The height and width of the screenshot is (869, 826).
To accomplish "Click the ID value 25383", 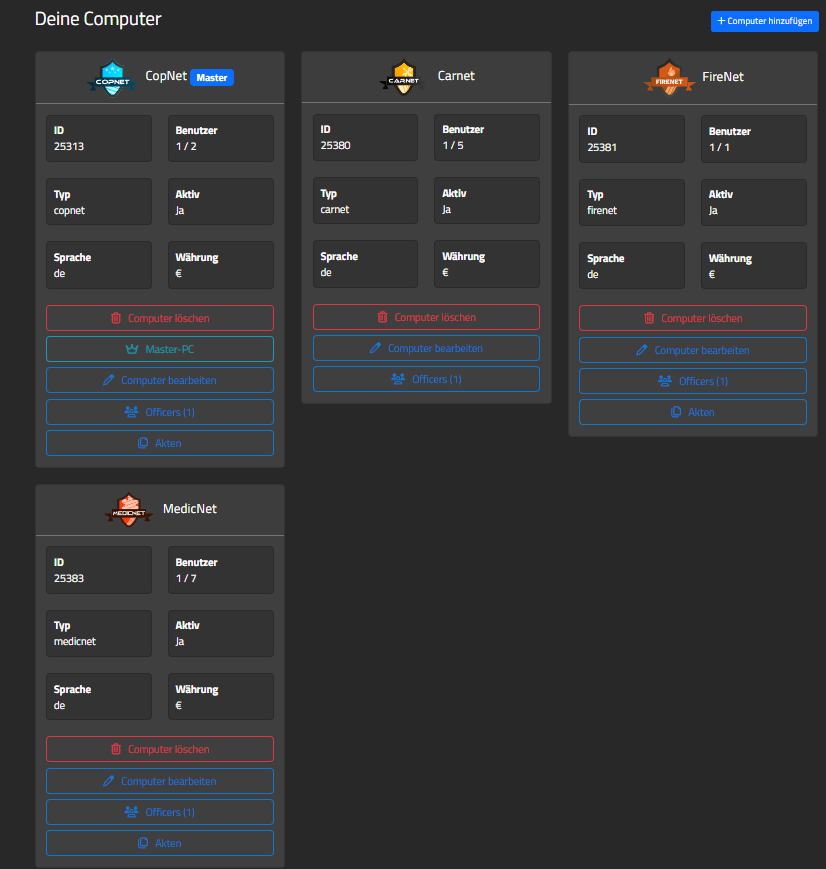I will 69,578.
